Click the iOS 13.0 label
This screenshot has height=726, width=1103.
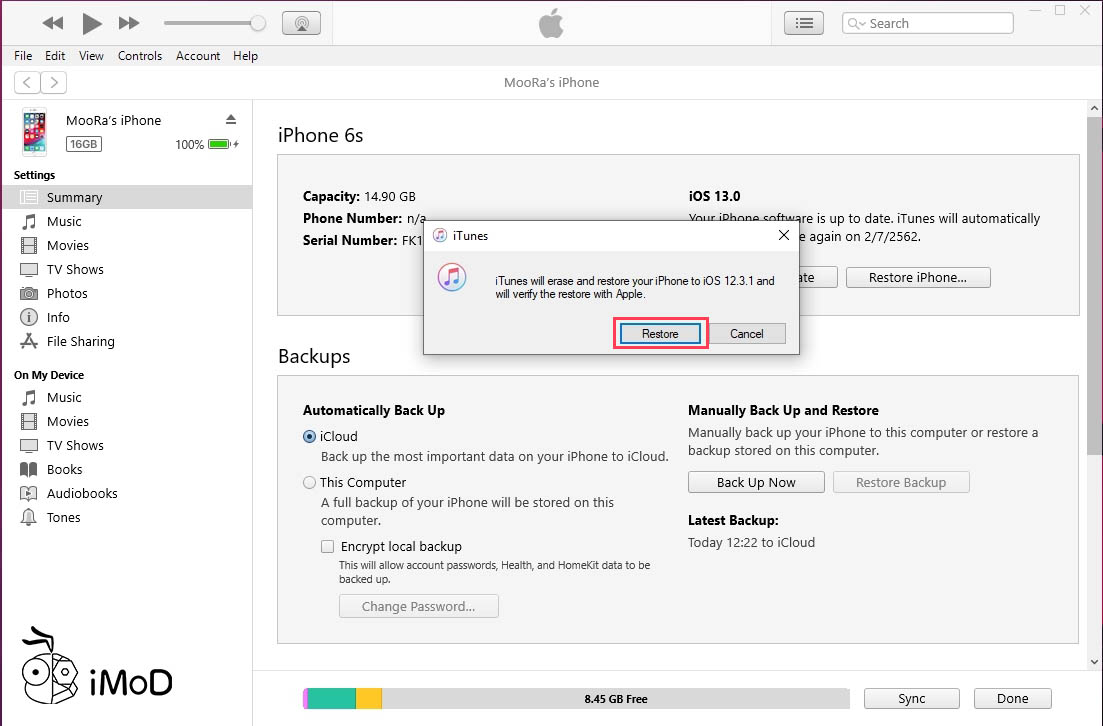[715, 196]
